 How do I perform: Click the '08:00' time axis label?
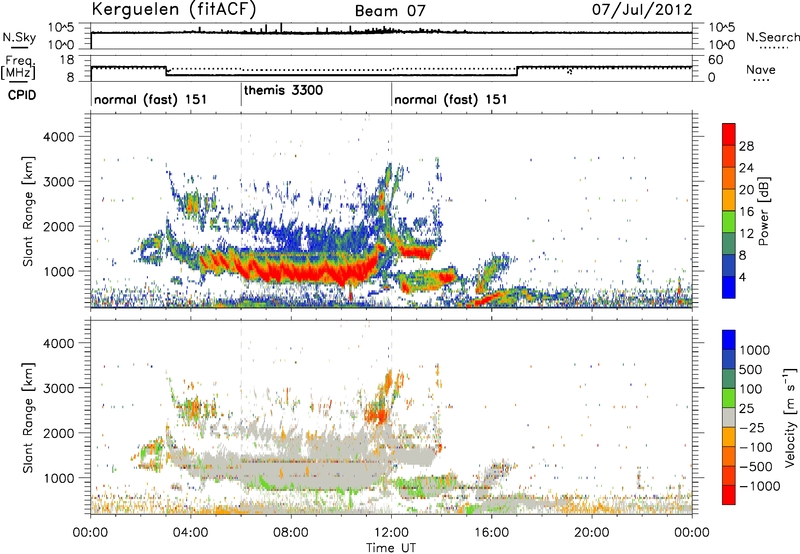pos(290,533)
